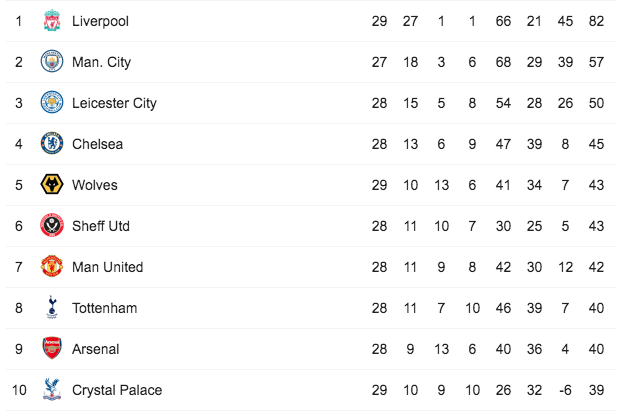
Task: Click the Liverpool club crest
Action: click(52, 20)
